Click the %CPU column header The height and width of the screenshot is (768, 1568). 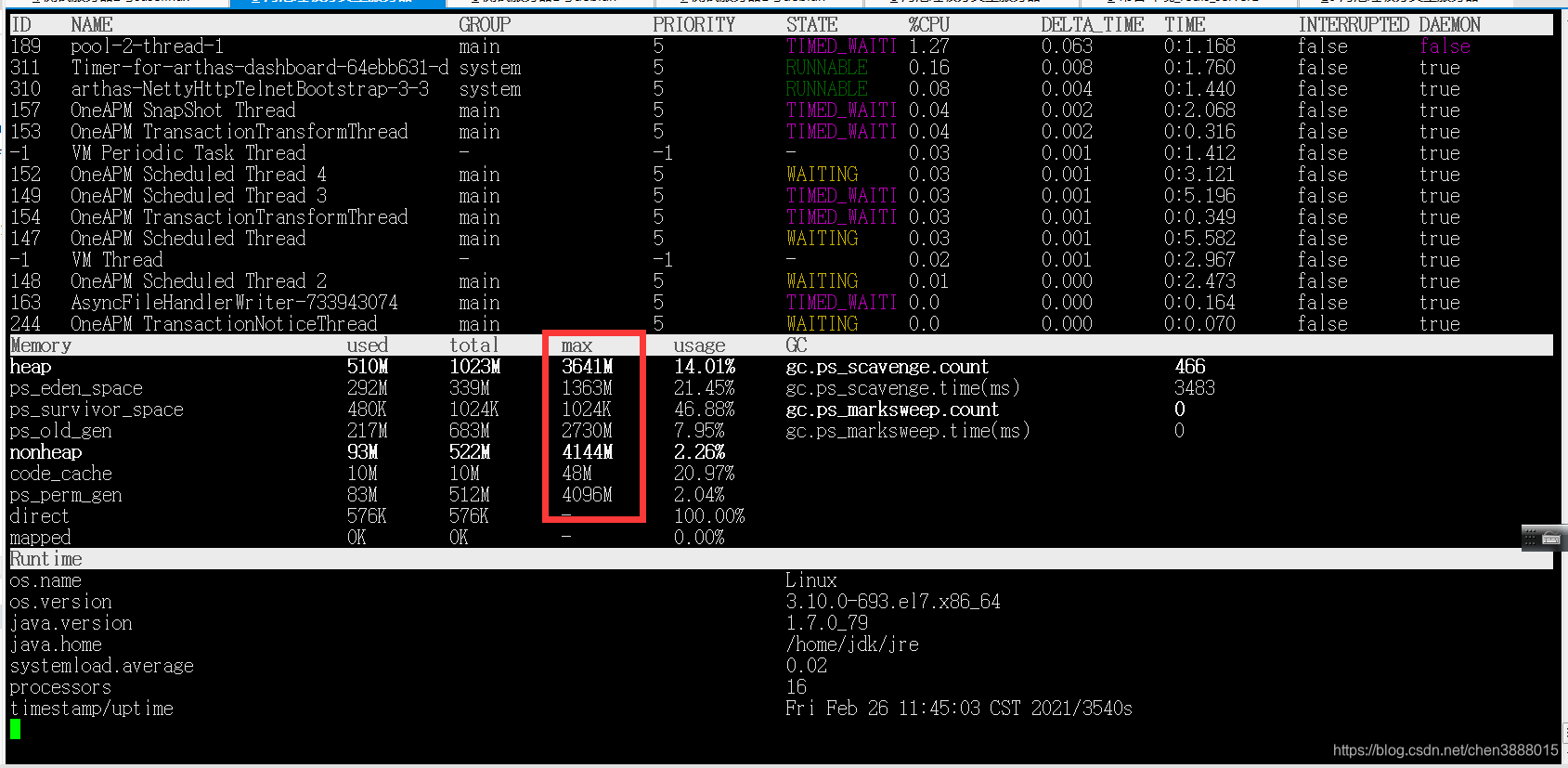(x=928, y=25)
